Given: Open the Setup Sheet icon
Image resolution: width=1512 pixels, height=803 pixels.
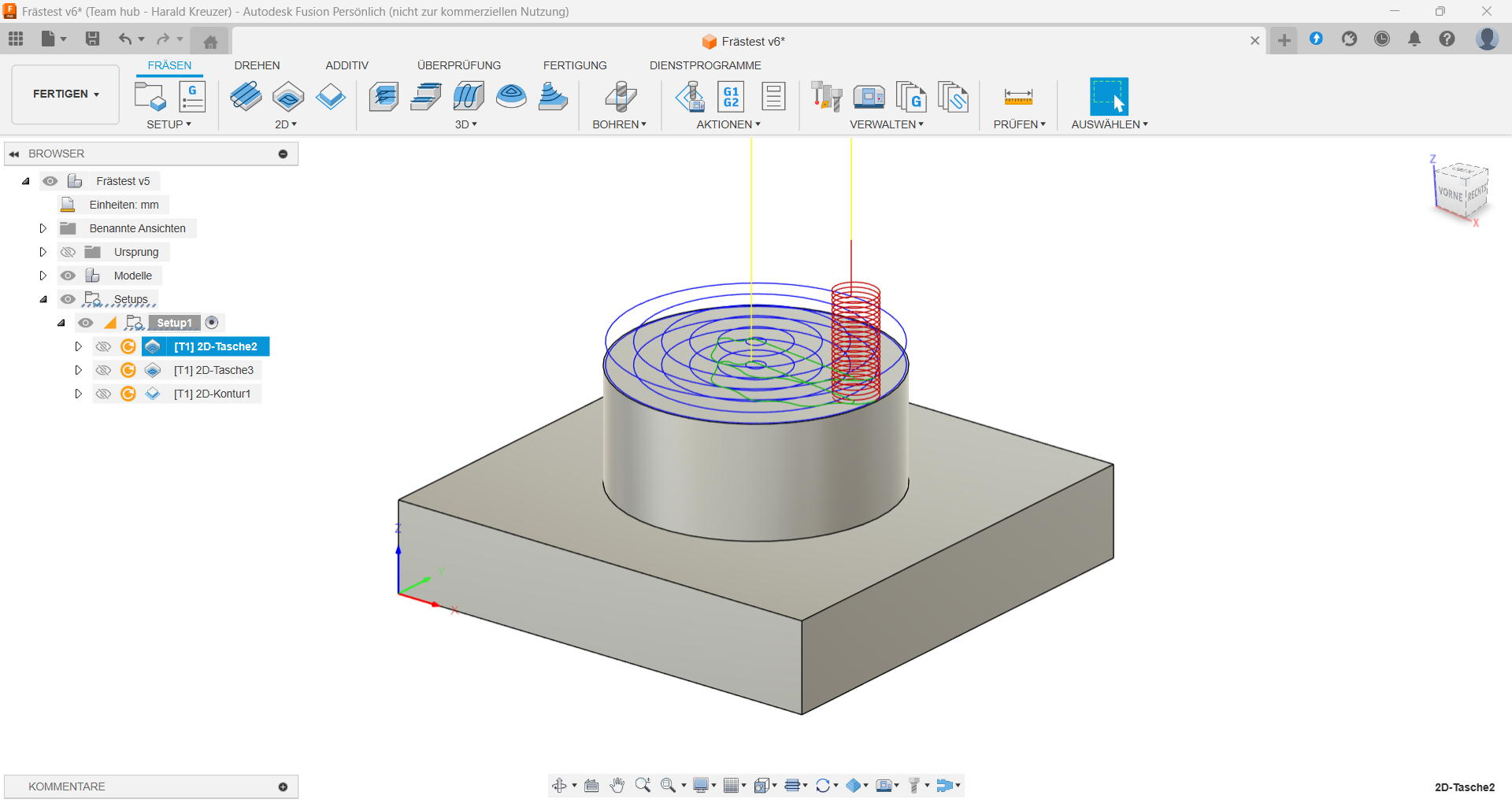Looking at the screenshot, I should [x=773, y=97].
